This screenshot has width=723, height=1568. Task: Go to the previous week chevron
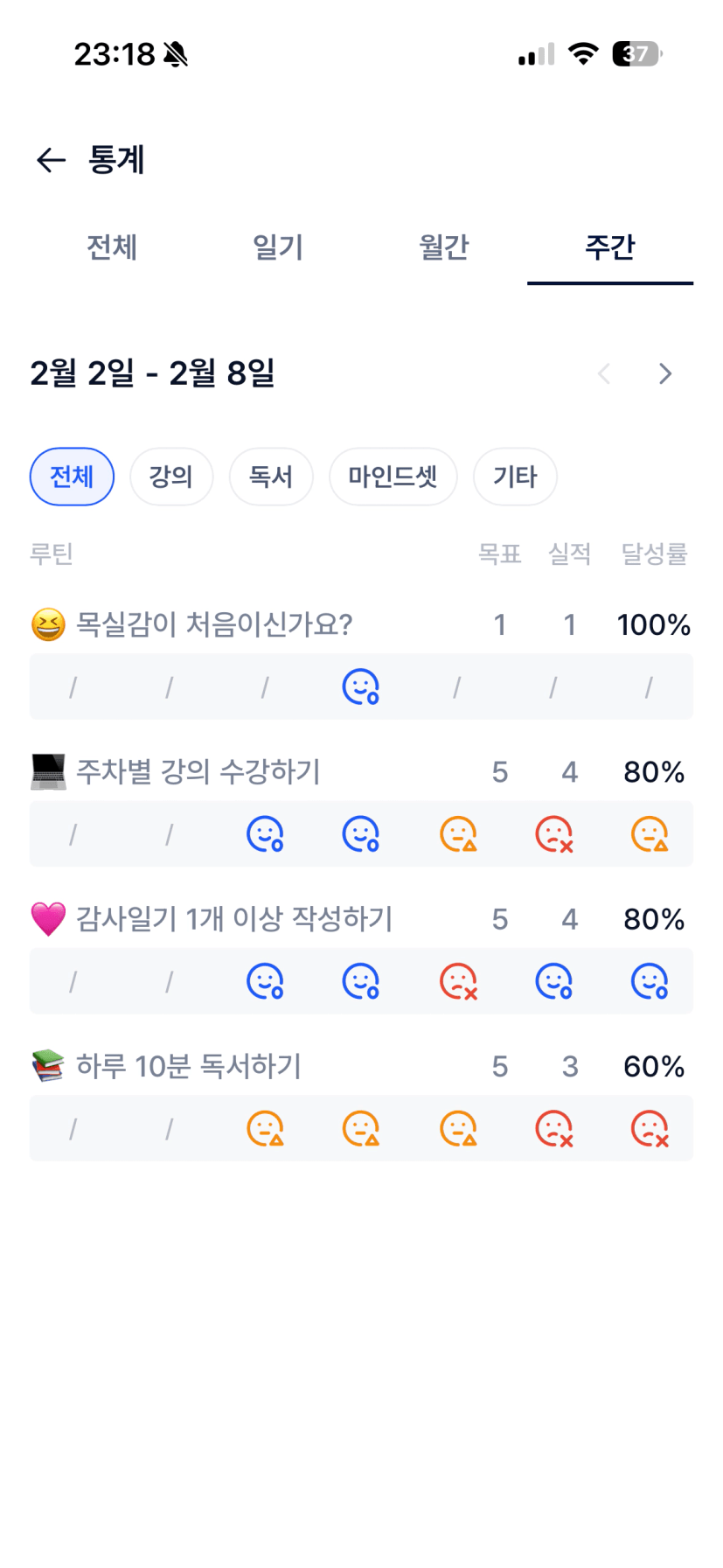604,374
